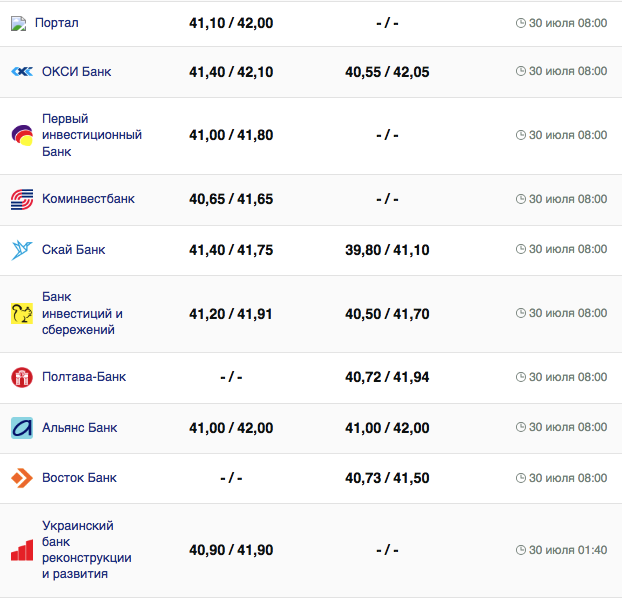Click the Alliance Bank logo icon
This screenshot has height=598, width=624.
click(x=22, y=428)
